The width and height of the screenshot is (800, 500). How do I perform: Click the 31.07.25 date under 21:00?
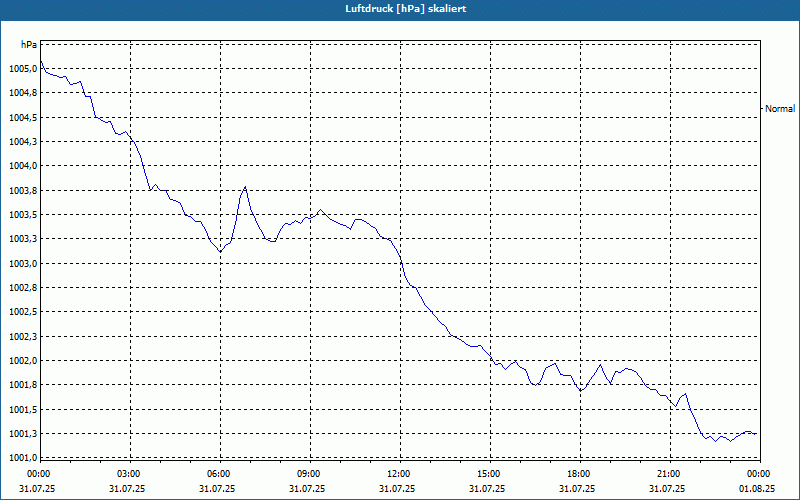(x=667, y=488)
